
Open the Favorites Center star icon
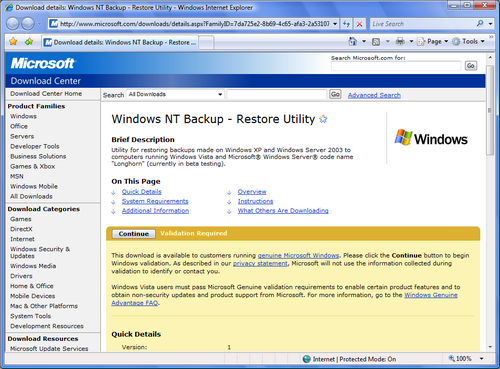(x=13, y=42)
